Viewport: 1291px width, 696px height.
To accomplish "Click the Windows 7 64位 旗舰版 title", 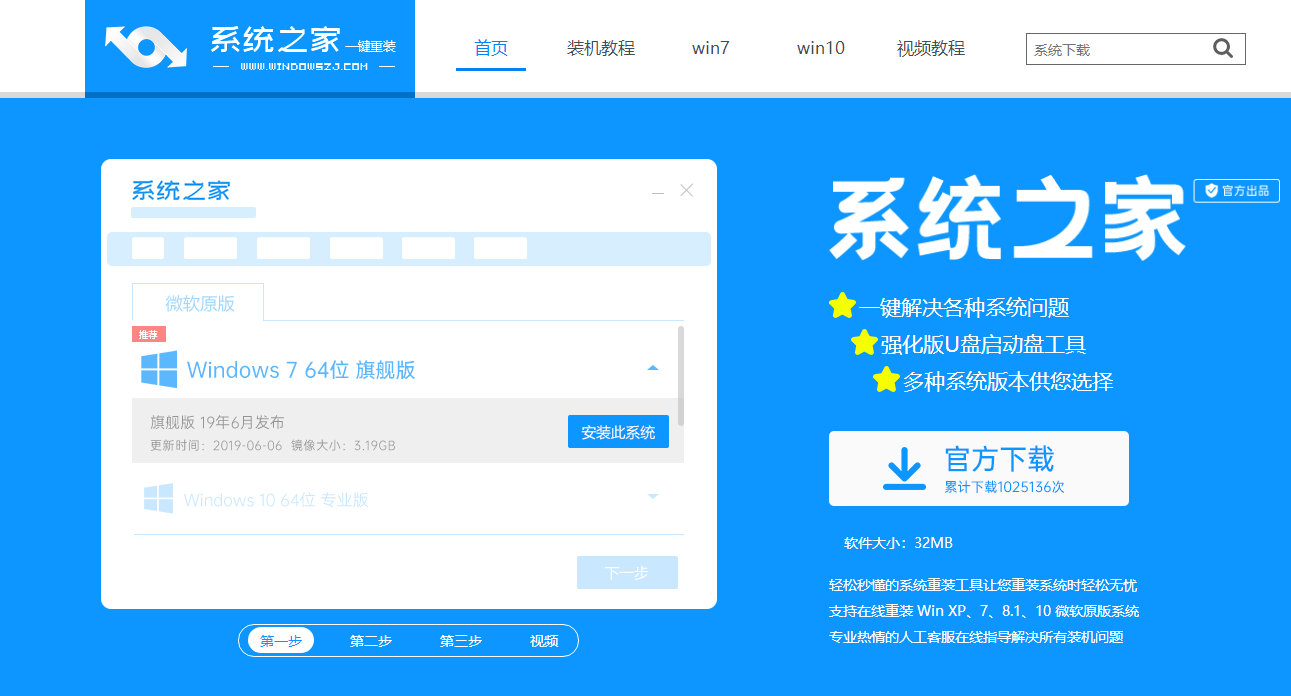I will [301, 370].
